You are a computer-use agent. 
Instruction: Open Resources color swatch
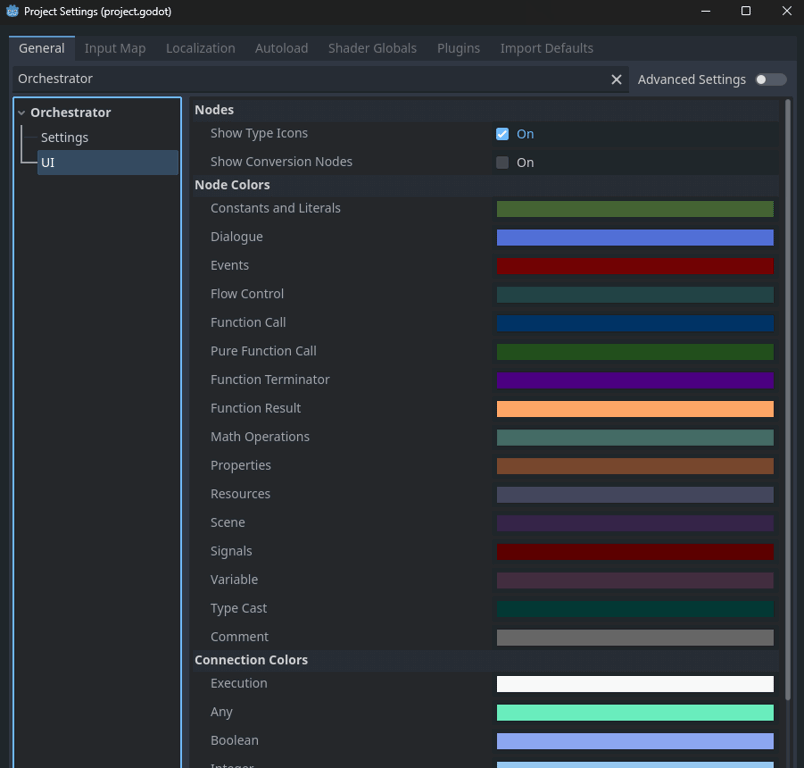[x=635, y=495]
